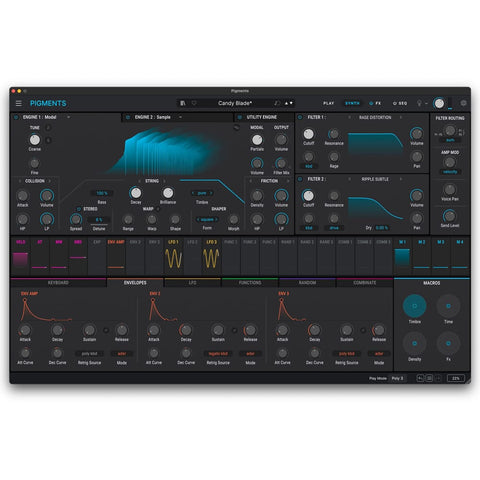Select previous Collision type arrow
The width and height of the screenshot is (480, 480).
tap(20, 181)
